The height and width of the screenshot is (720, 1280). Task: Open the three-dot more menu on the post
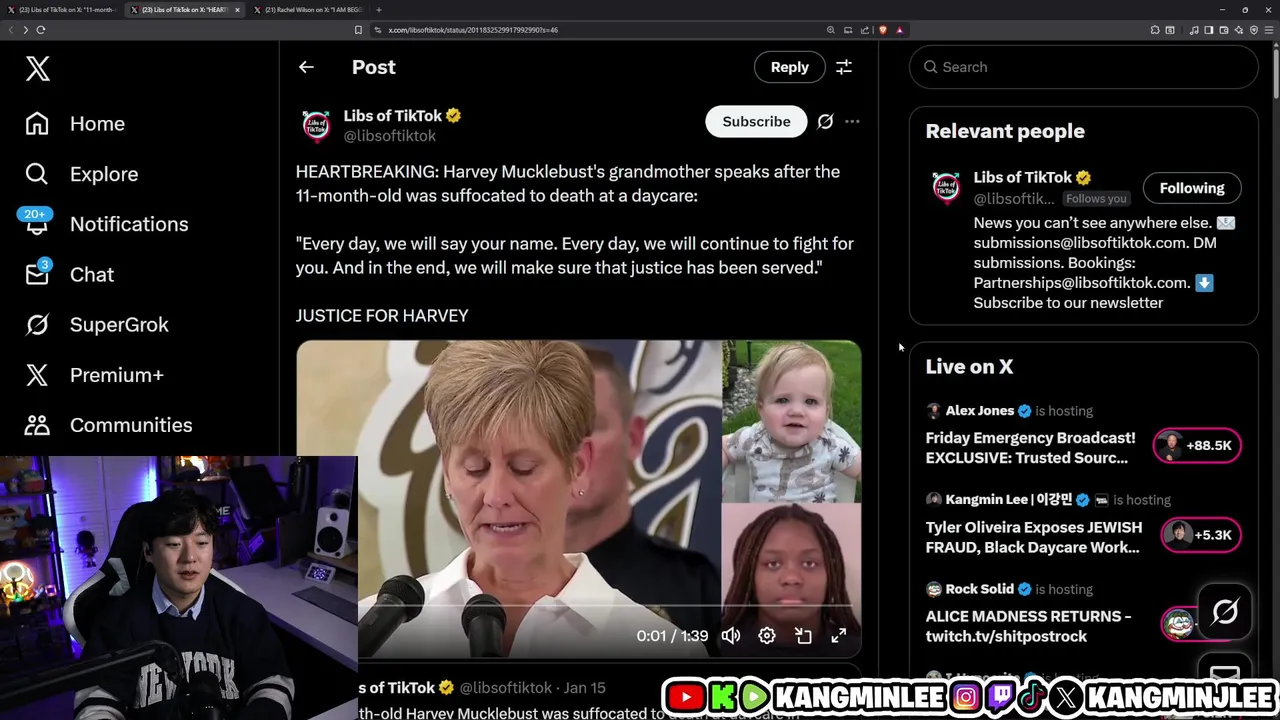[x=852, y=121]
